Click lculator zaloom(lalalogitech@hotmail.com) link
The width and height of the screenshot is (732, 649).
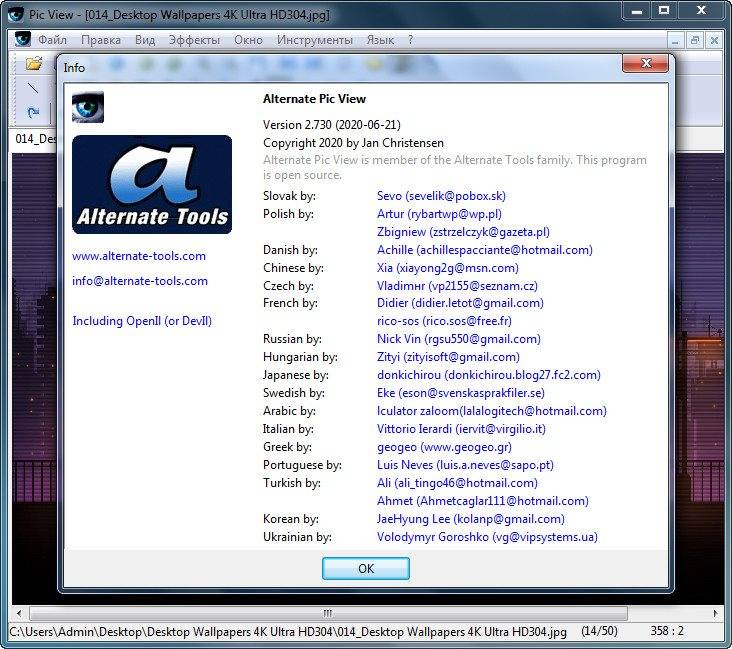tap(492, 411)
